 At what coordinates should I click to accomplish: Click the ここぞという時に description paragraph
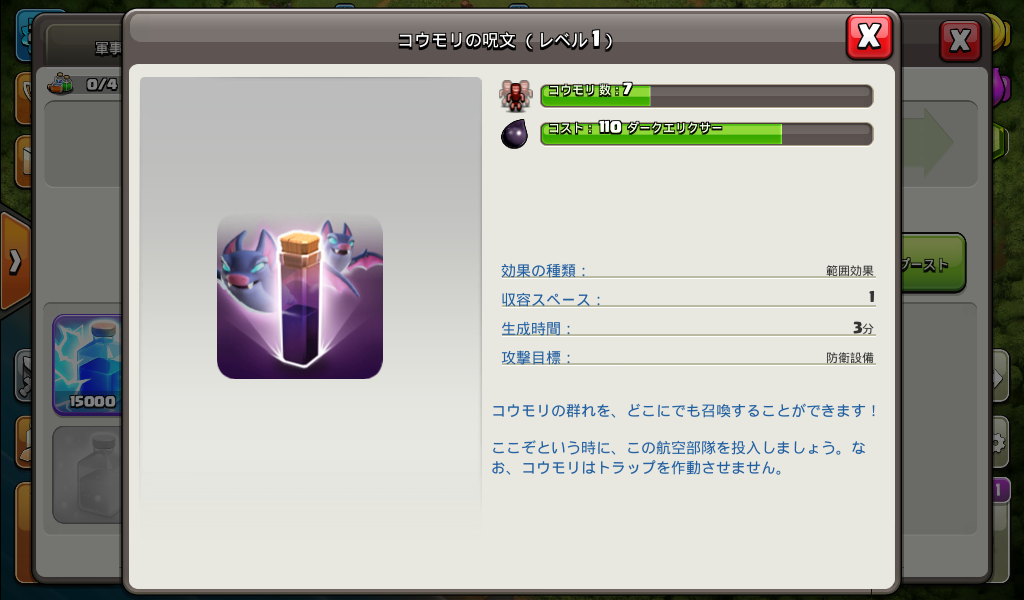coord(679,458)
